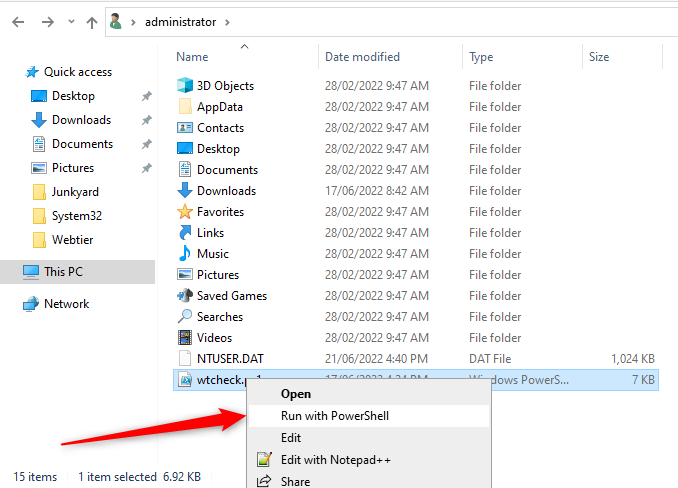Screen dimensions: 678x488
Task: Select the Saved Games icon
Action: click(185, 296)
